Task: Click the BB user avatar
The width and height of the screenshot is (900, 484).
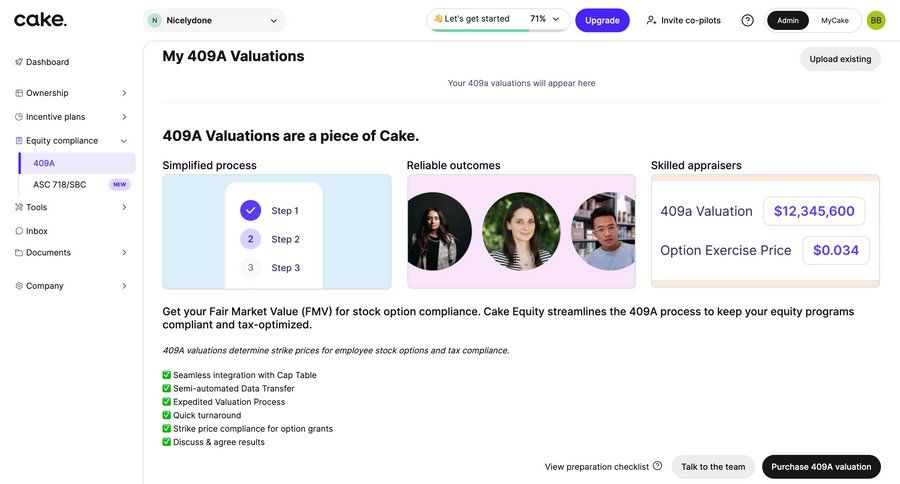Action: [876, 20]
